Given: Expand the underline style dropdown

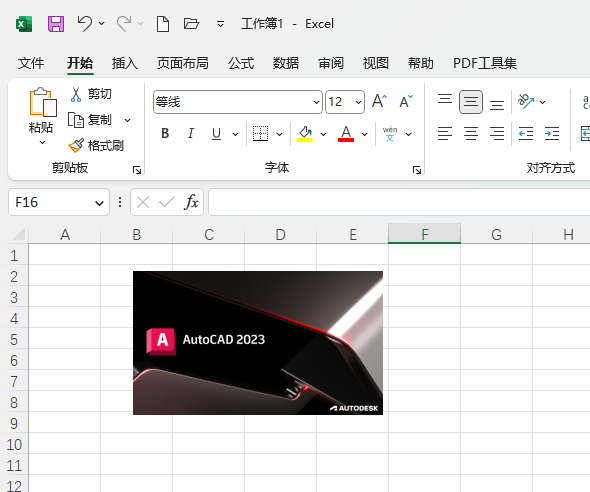Looking at the screenshot, I should [x=236, y=134].
